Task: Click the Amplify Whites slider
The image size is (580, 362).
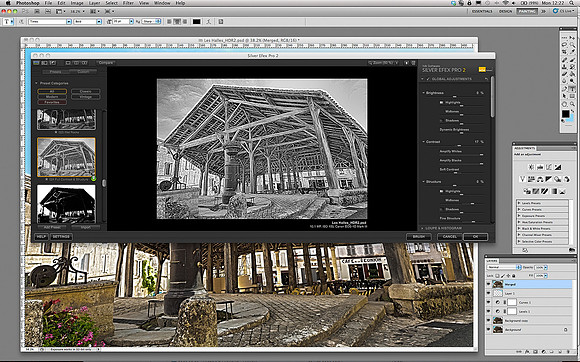Action: (x=462, y=154)
